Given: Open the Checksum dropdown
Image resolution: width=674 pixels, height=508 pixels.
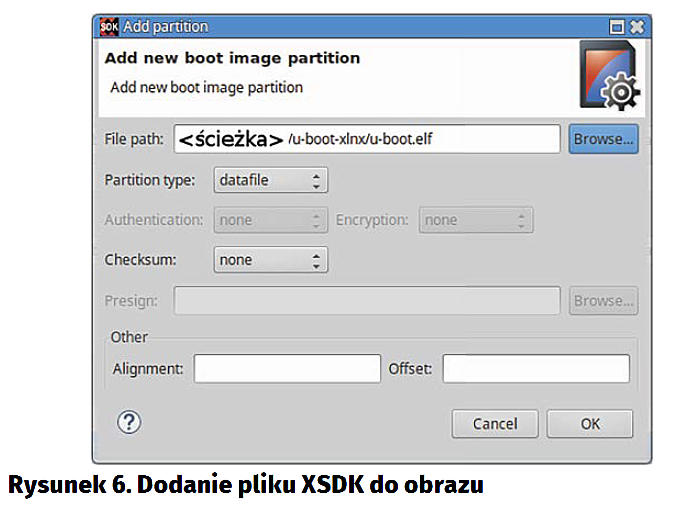Looking at the screenshot, I should (x=271, y=260).
